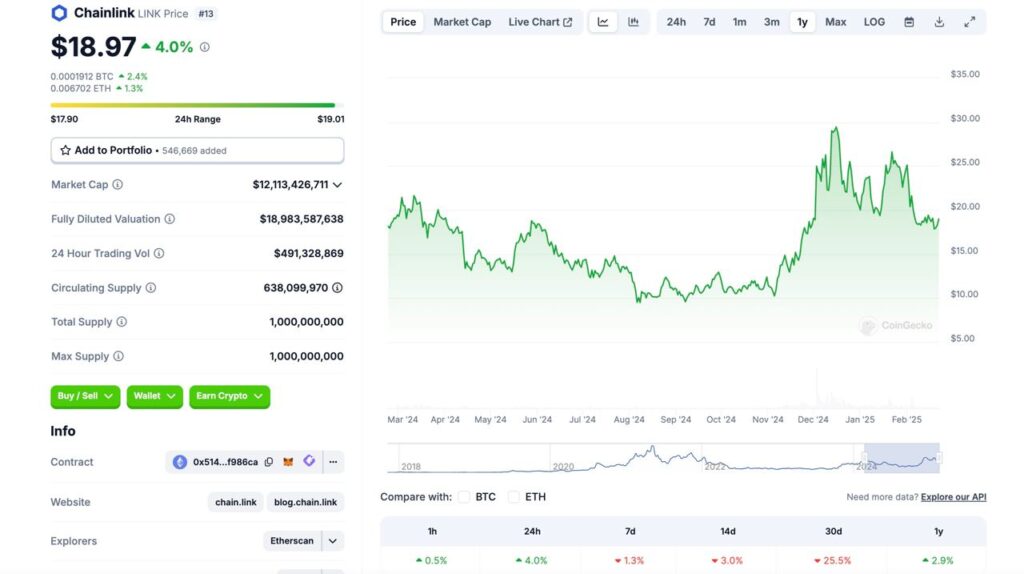
Task: Open the Circulating Supply label info icon
Action: point(151,288)
